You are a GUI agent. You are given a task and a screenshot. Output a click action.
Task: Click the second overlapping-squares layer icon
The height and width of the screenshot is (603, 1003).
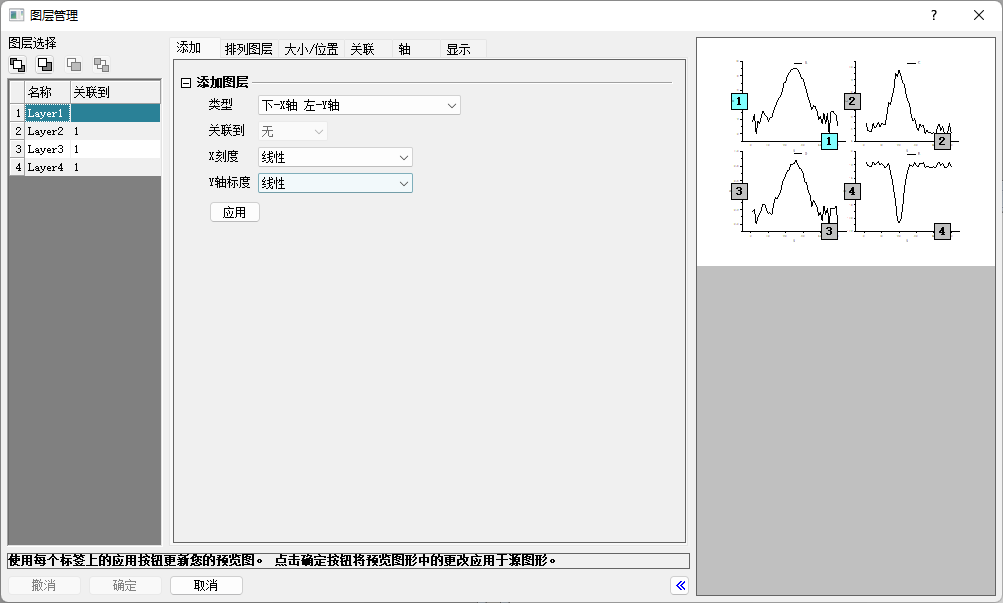coord(45,65)
